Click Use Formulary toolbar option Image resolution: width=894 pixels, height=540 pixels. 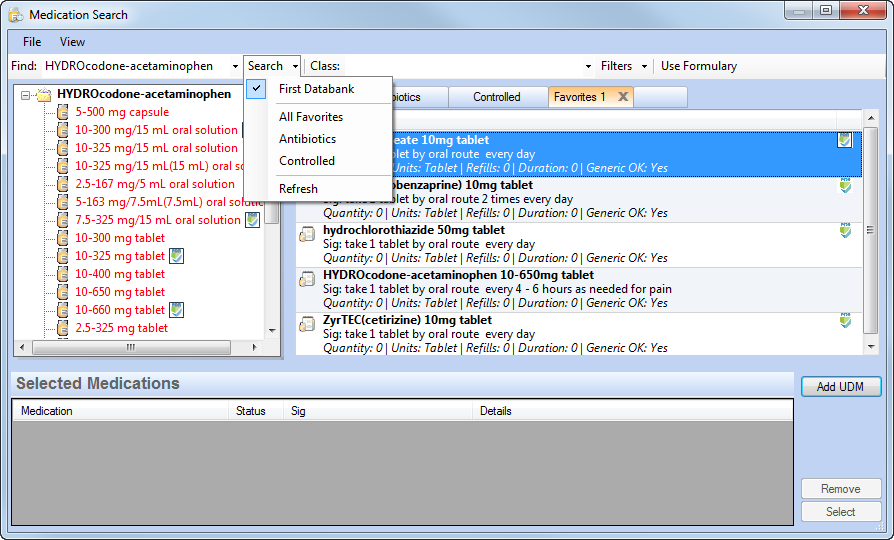click(698, 66)
